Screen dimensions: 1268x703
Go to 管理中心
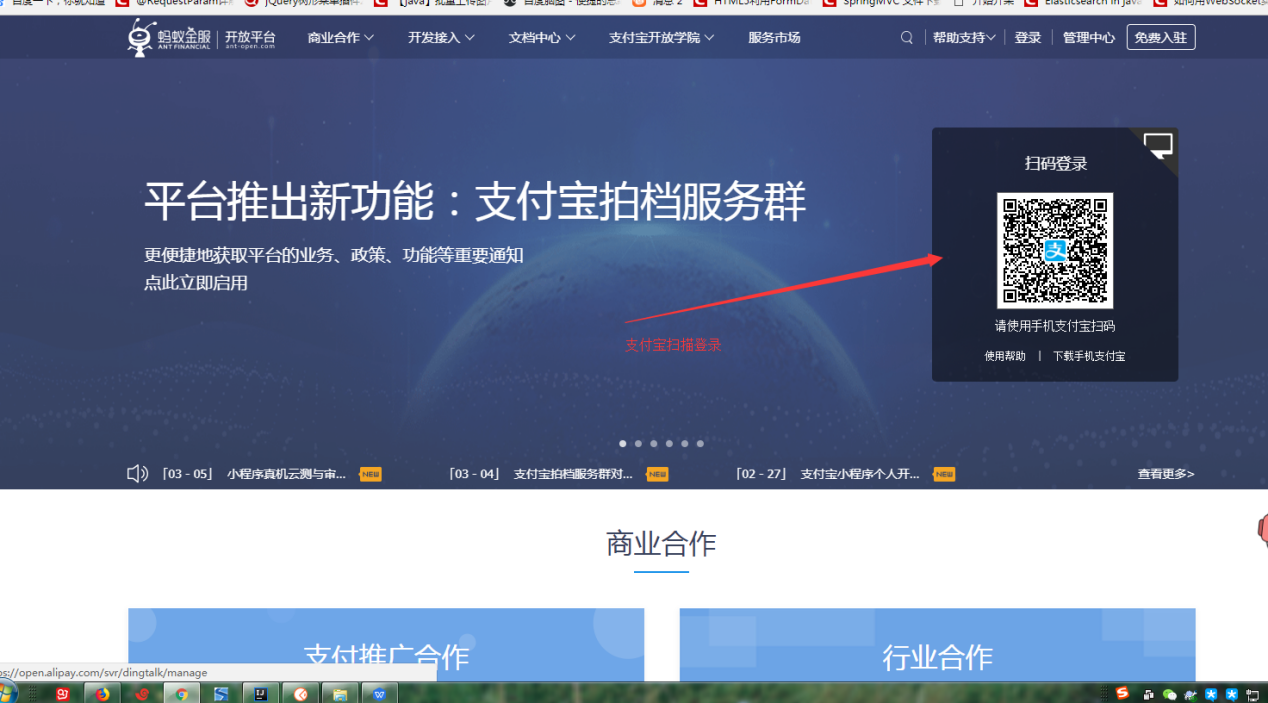(x=1089, y=38)
